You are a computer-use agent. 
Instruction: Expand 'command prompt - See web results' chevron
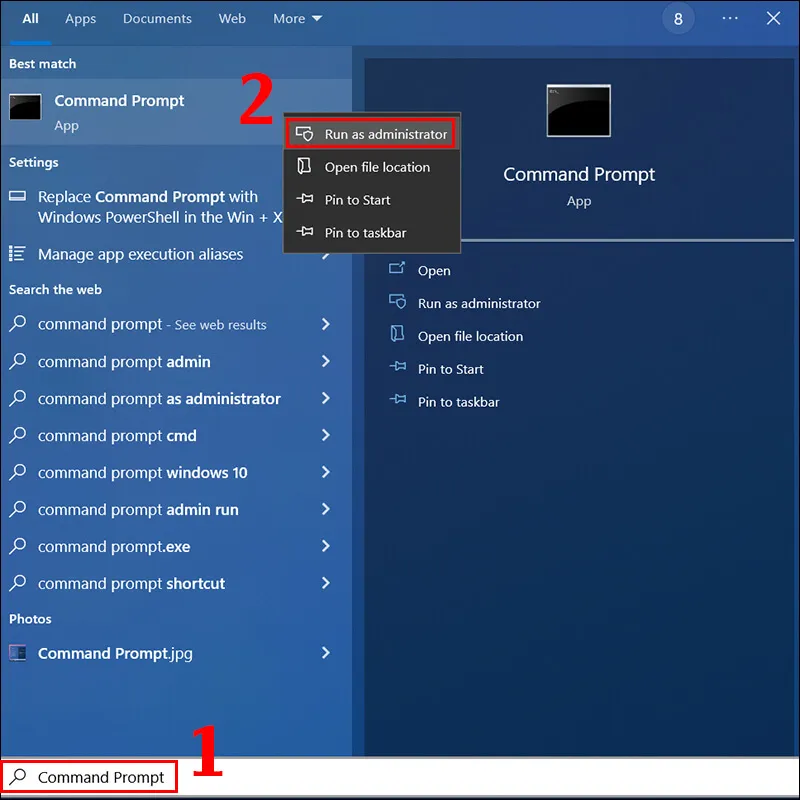coord(326,324)
